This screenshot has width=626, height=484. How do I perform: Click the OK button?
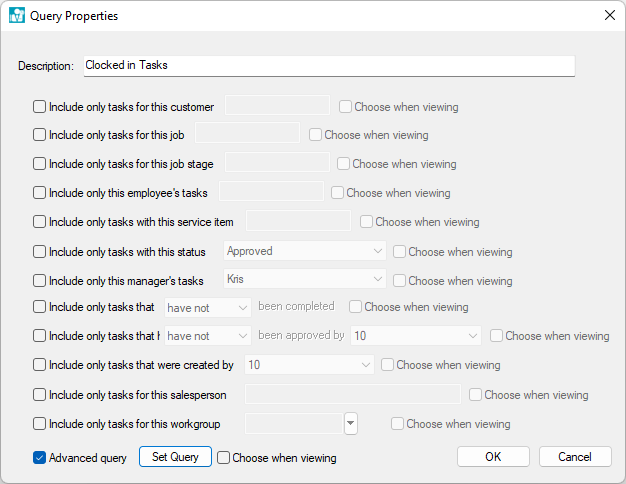pyautogui.click(x=493, y=457)
